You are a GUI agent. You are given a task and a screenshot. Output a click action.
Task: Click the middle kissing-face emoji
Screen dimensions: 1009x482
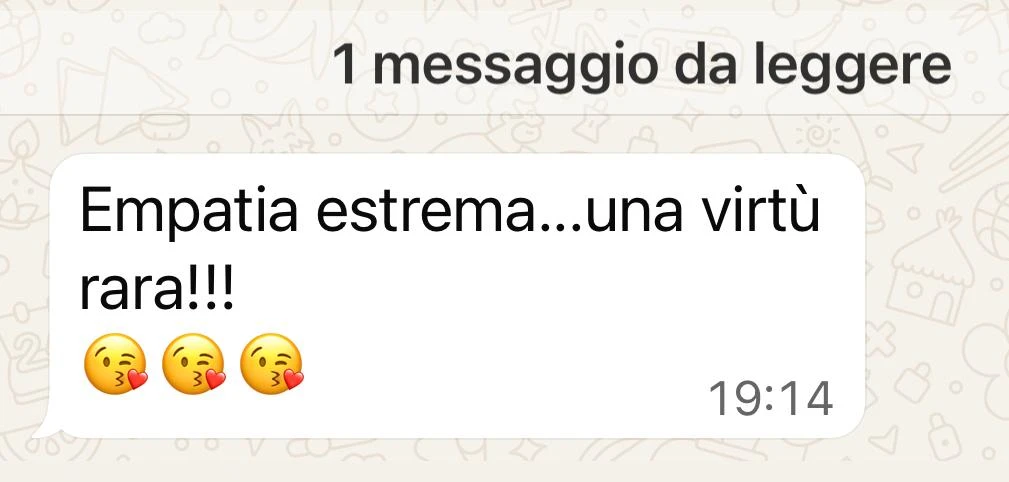[x=194, y=364]
